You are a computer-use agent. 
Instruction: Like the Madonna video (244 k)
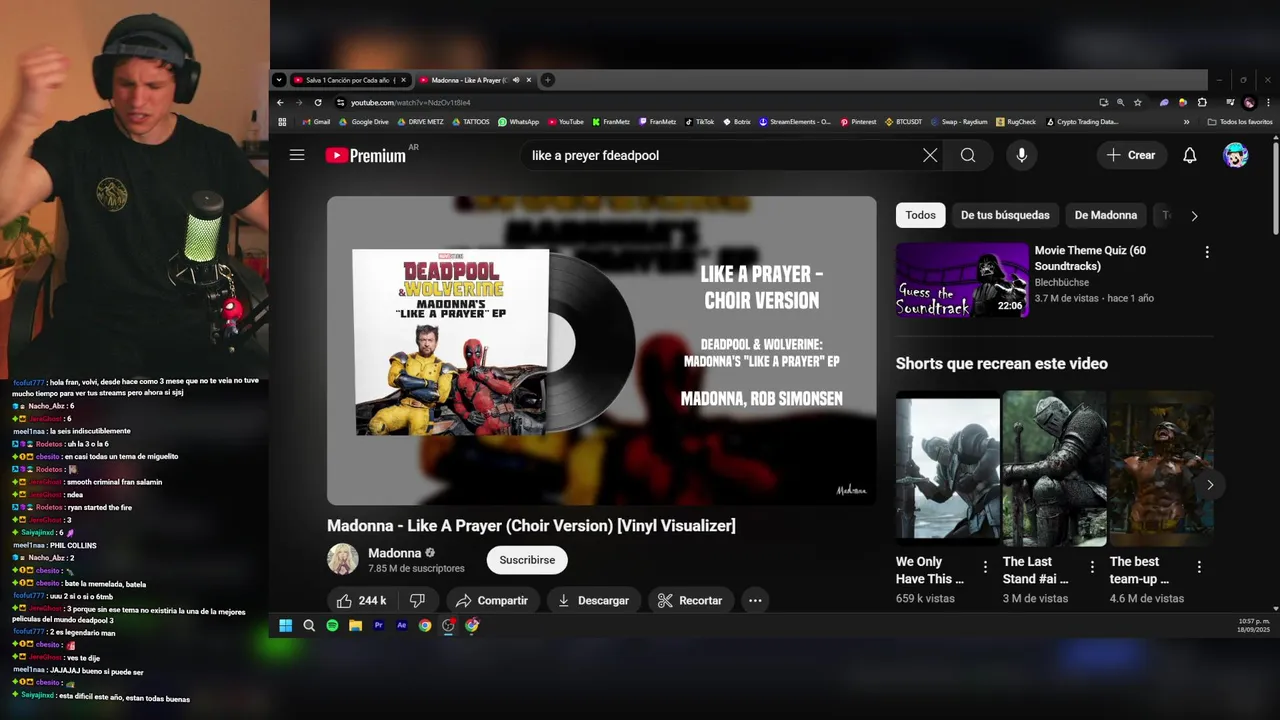click(x=362, y=600)
